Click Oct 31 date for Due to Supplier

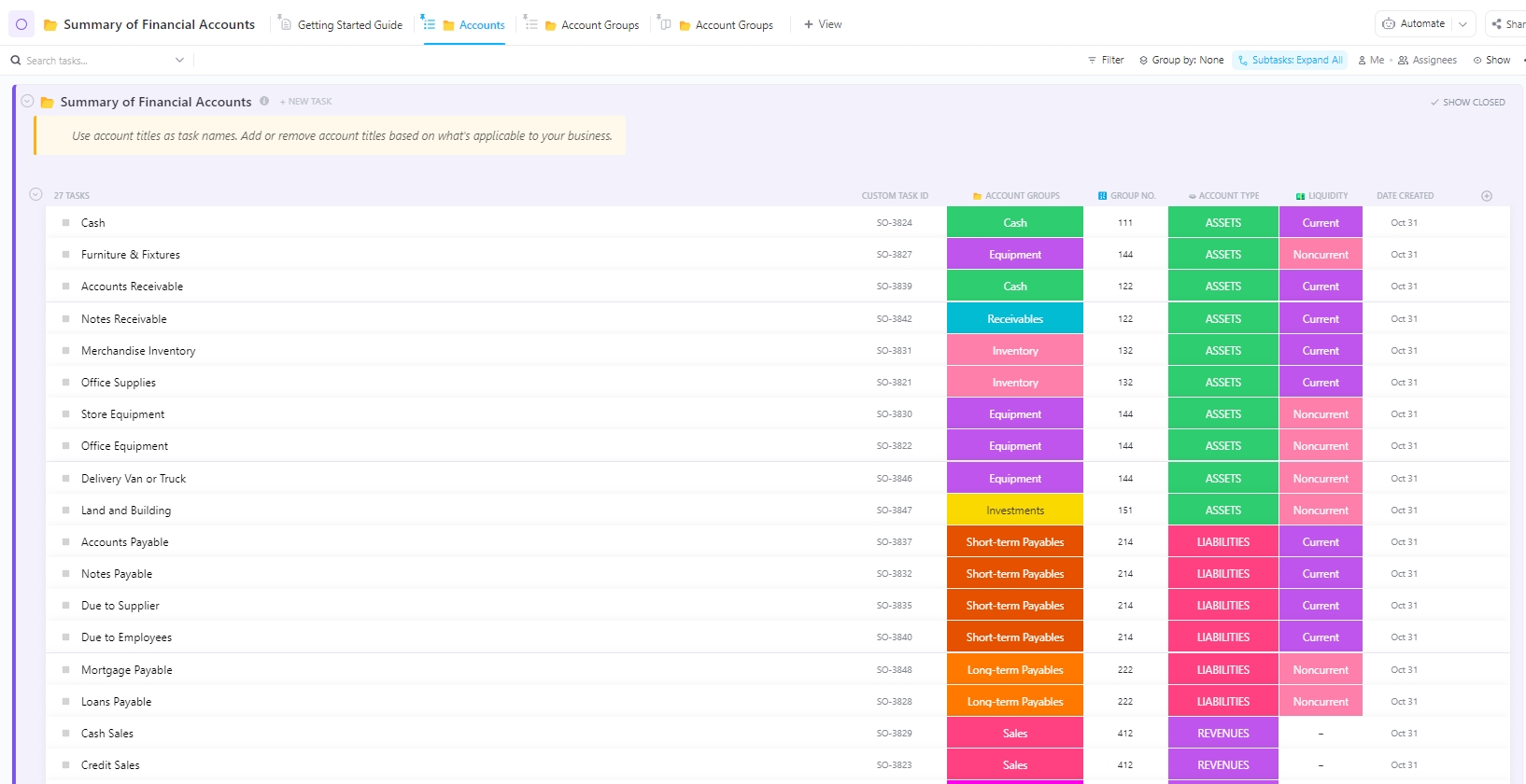[x=1404, y=606]
